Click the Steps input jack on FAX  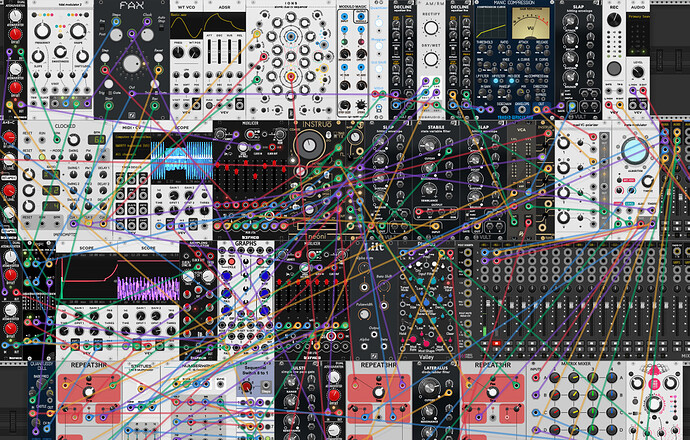pos(116,21)
